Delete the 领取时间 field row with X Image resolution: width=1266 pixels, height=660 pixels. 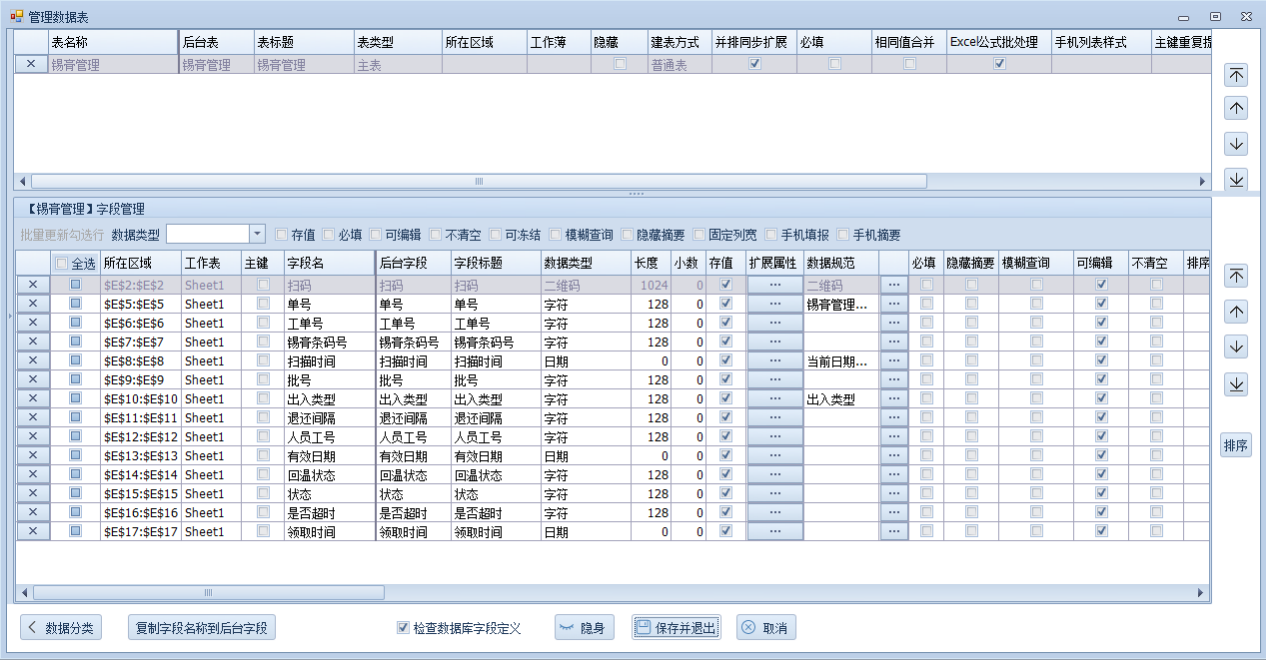click(x=32, y=532)
